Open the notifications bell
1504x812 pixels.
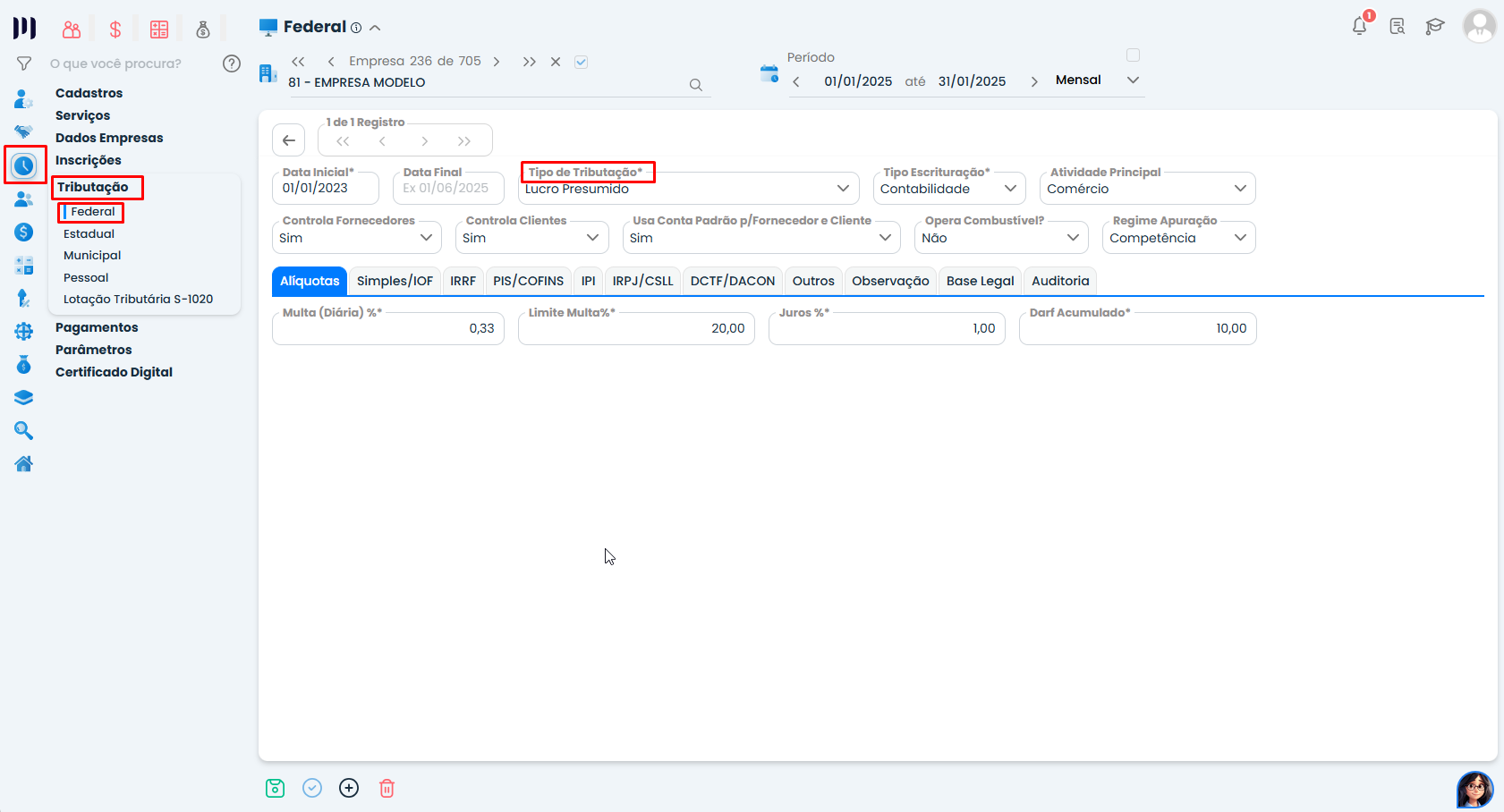click(x=1359, y=26)
